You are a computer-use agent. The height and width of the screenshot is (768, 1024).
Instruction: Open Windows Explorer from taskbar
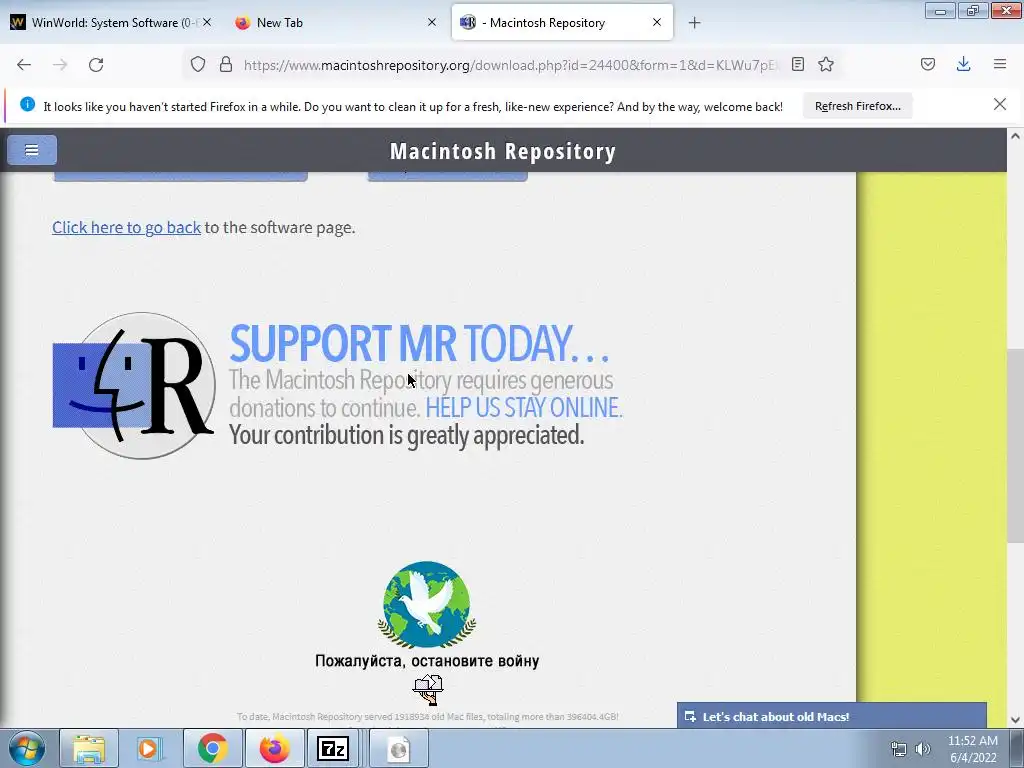(x=89, y=748)
